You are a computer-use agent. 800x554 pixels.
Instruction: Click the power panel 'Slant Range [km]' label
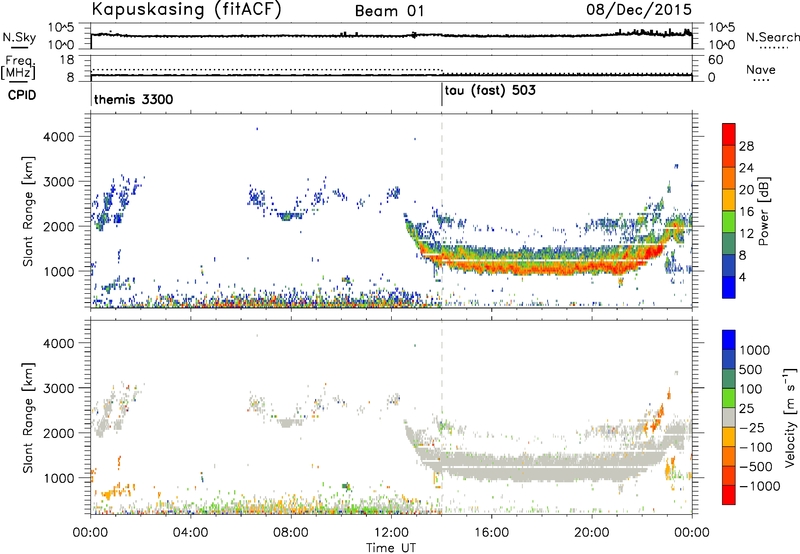coord(28,211)
